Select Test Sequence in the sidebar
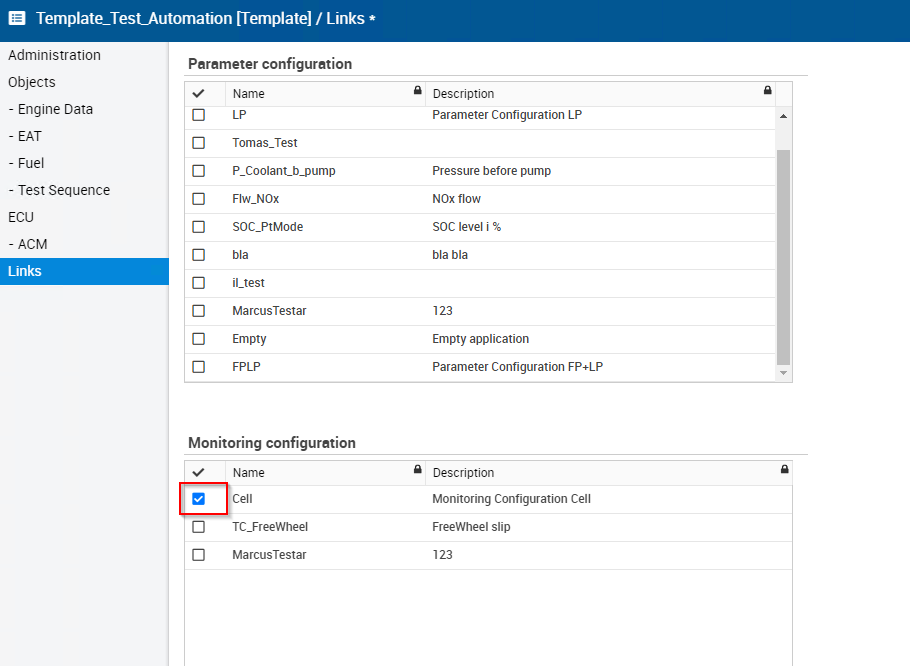Image resolution: width=910 pixels, height=666 pixels. [x=60, y=190]
